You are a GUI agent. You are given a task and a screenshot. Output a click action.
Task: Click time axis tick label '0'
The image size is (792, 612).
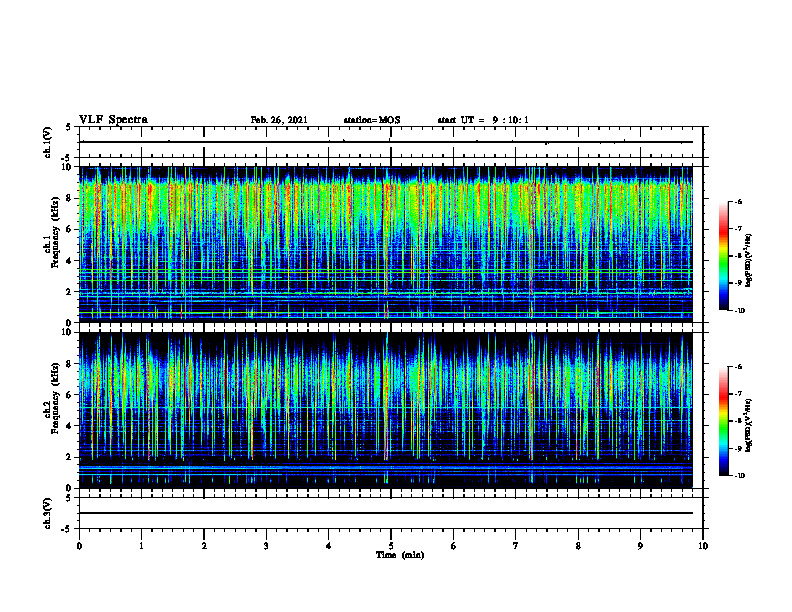[x=79, y=546]
